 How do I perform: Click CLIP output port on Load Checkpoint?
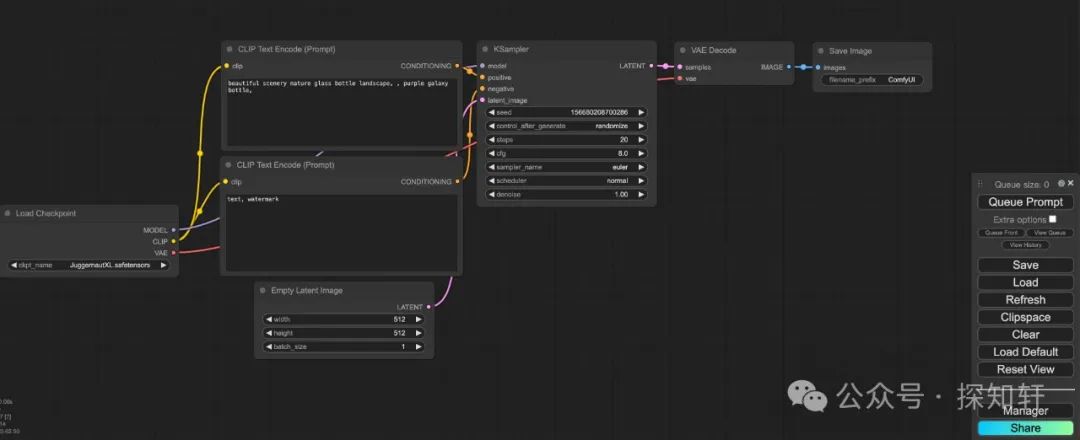pyautogui.click(x=173, y=241)
